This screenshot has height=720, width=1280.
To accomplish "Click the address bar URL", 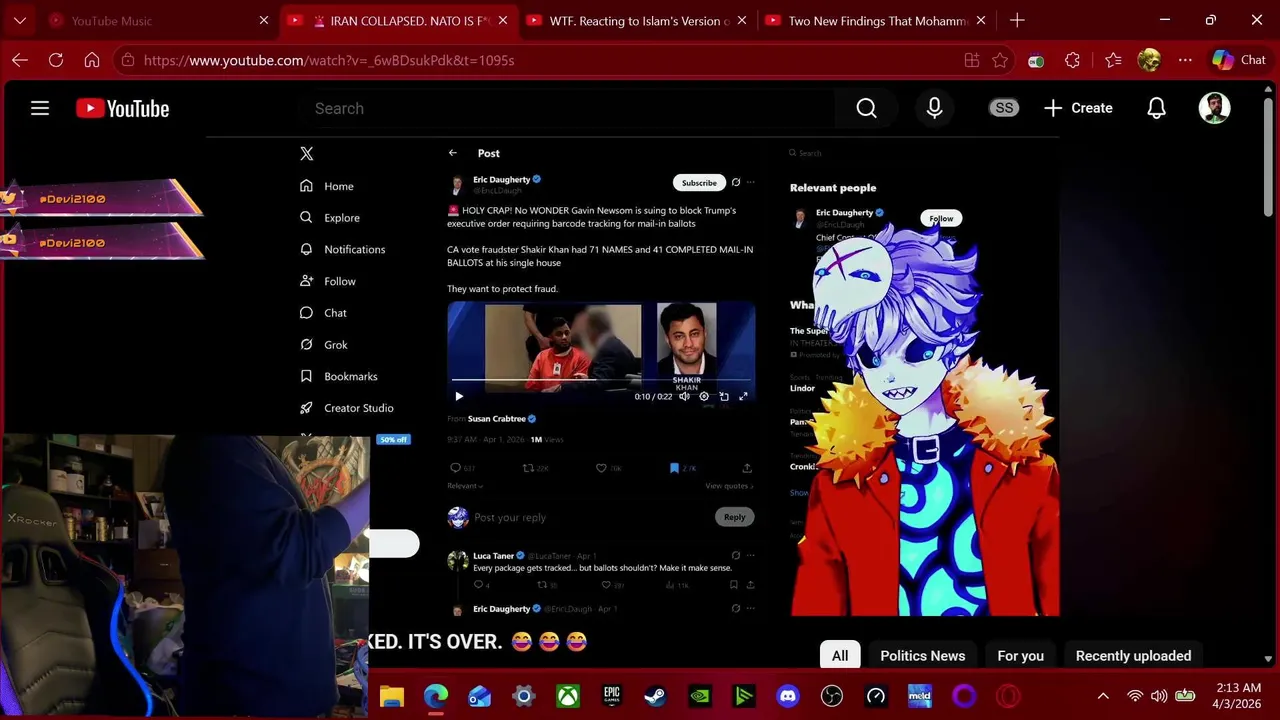I will pos(329,60).
